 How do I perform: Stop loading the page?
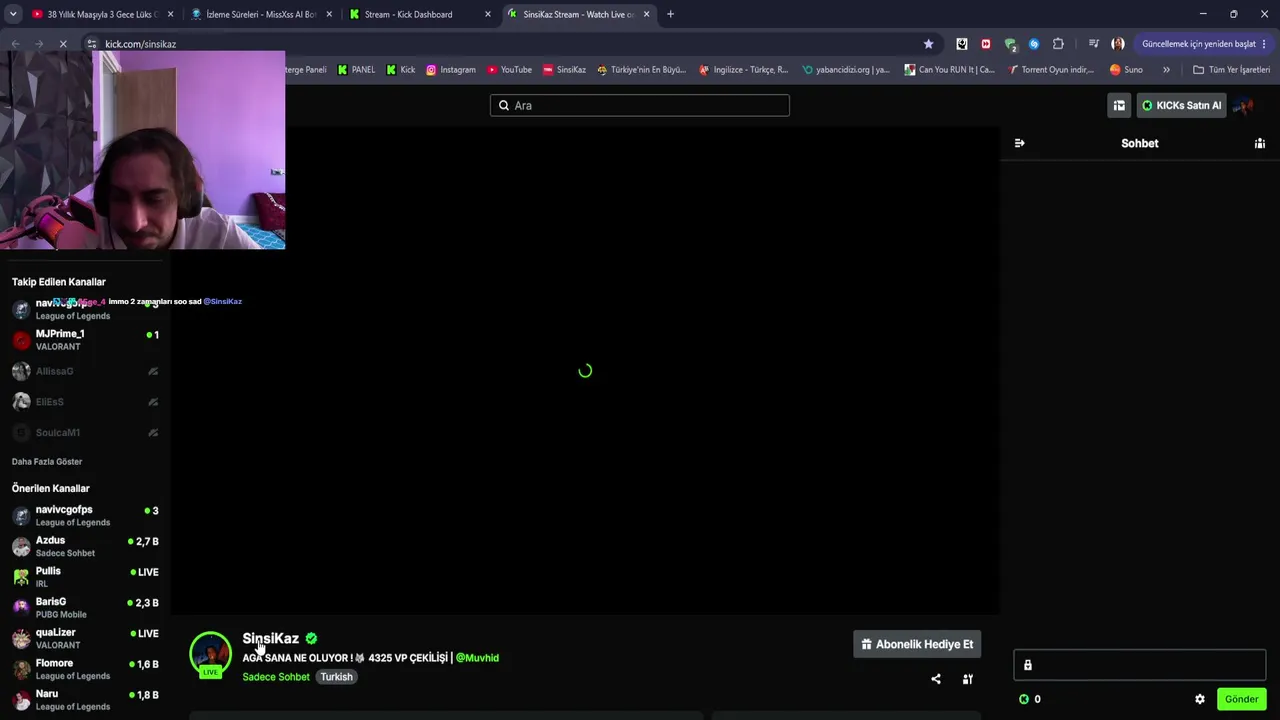(62, 44)
